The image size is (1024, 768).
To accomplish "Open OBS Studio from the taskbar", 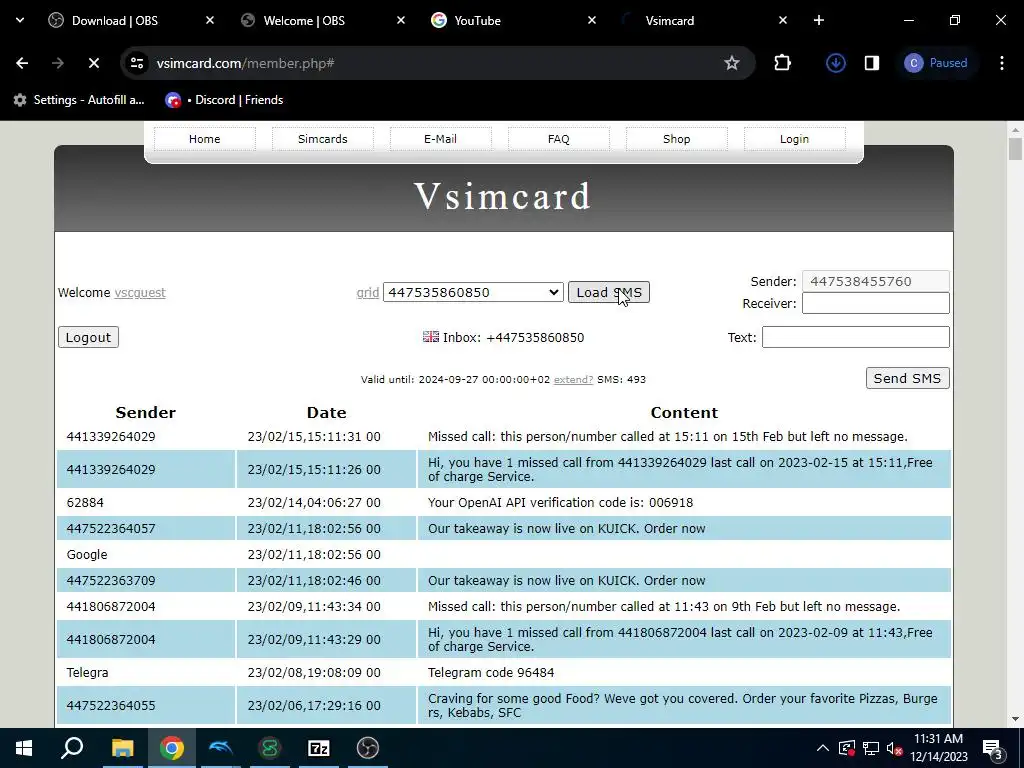I will (x=368, y=748).
